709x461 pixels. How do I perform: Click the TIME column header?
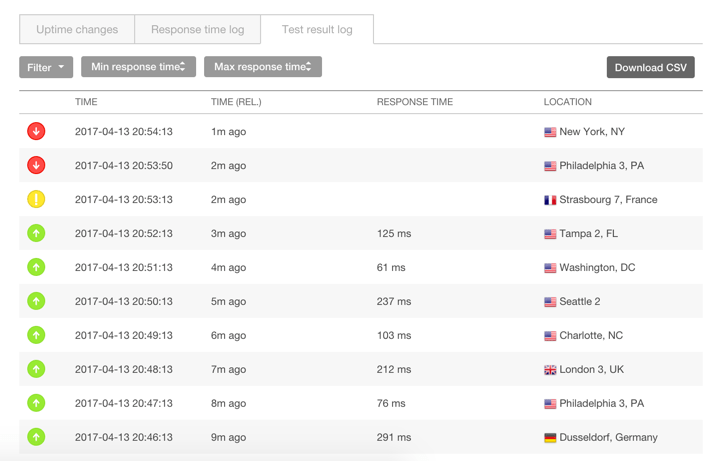(x=86, y=102)
